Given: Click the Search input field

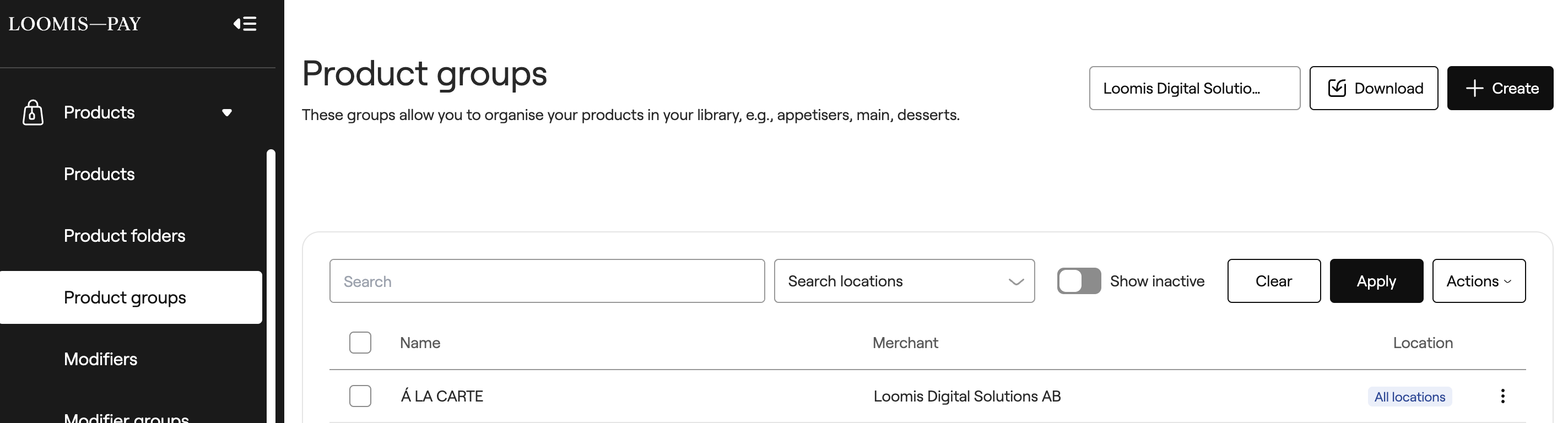Looking at the screenshot, I should [x=547, y=281].
